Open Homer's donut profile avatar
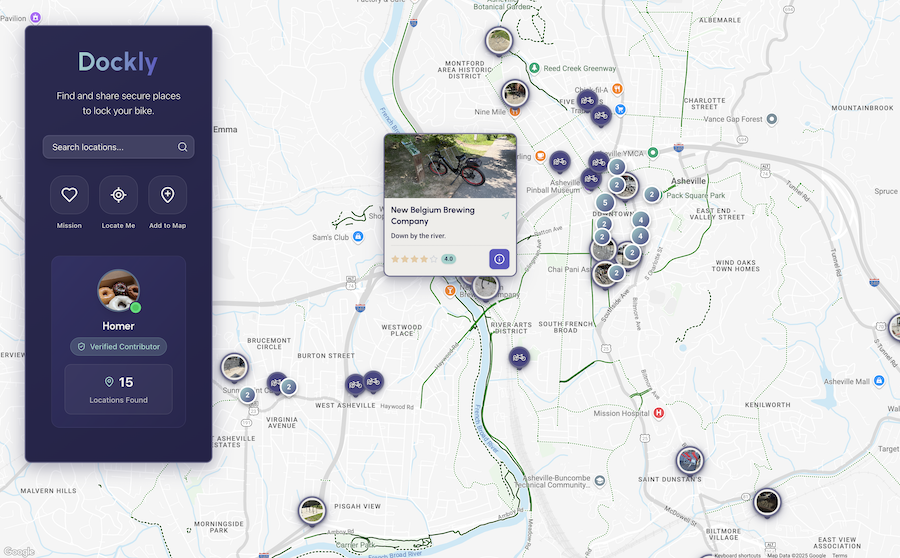Image resolution: width=900 pixels, height=558 pixels. pos(118,290)
